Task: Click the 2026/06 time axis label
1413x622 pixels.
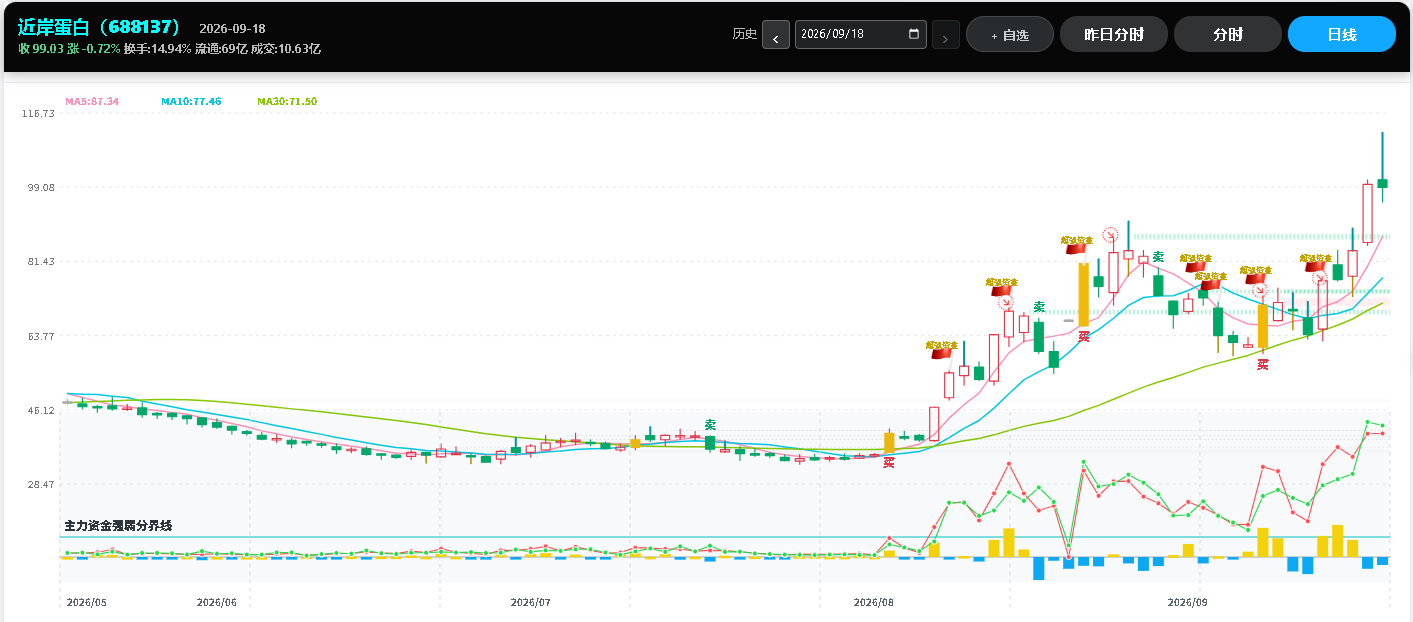Action: click(x=217, y=603)
